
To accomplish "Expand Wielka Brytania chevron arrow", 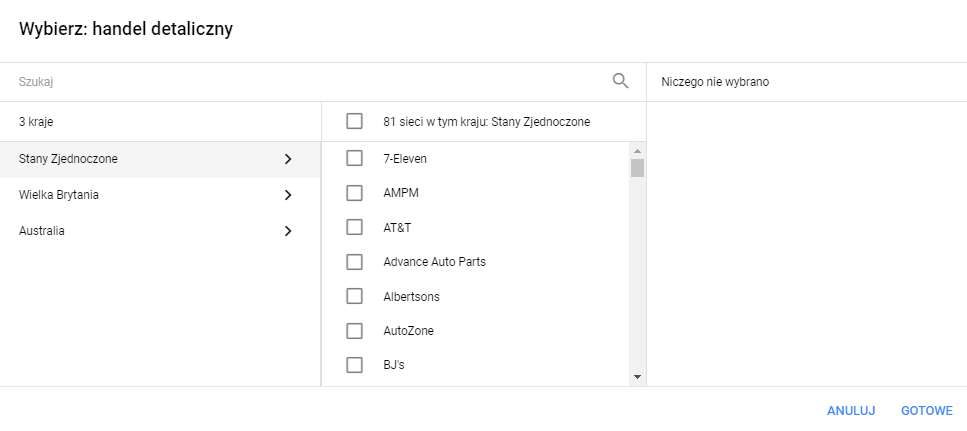I will pos(288,195).
